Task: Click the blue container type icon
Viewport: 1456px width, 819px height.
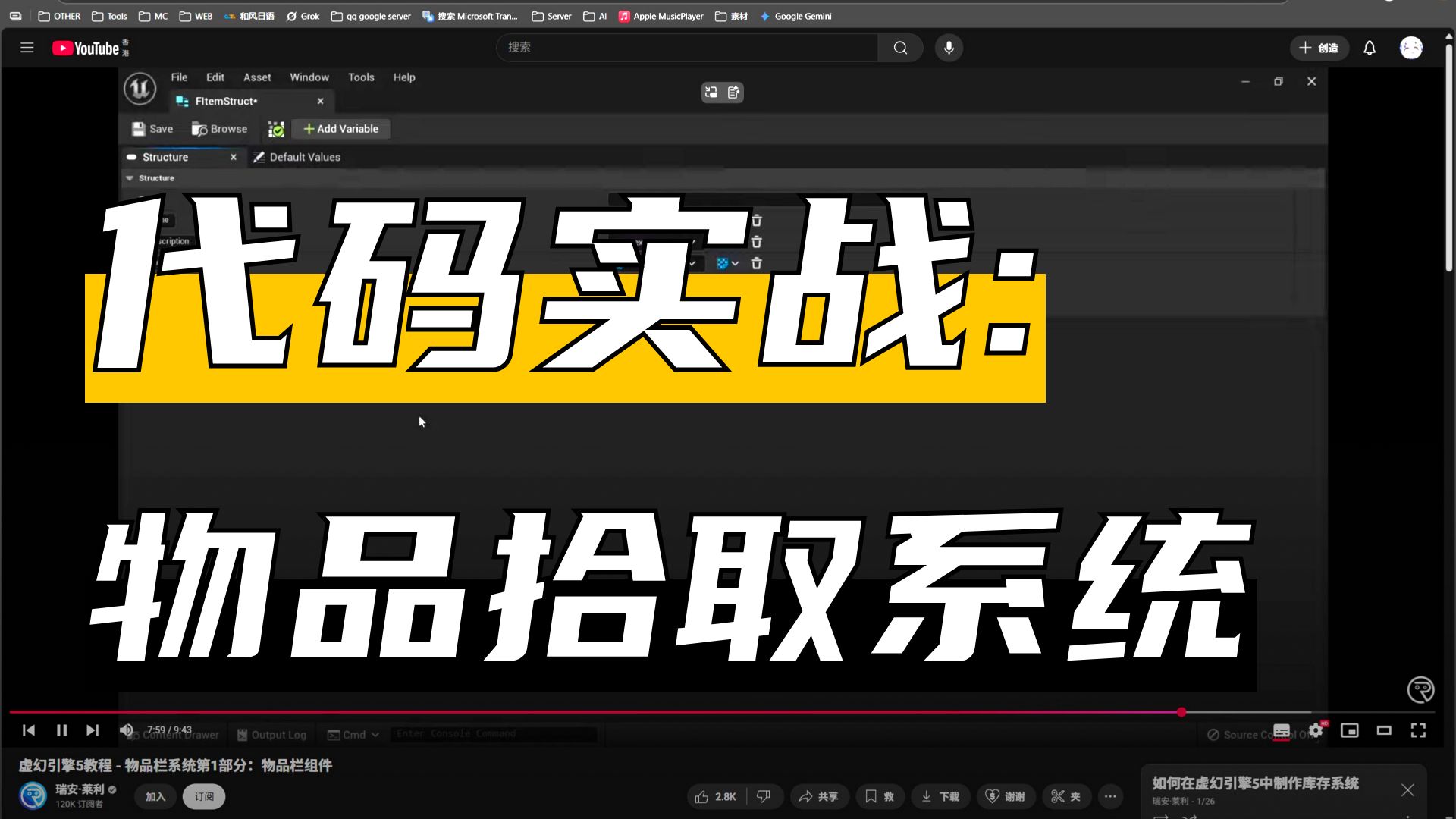Action: [722, 263]
